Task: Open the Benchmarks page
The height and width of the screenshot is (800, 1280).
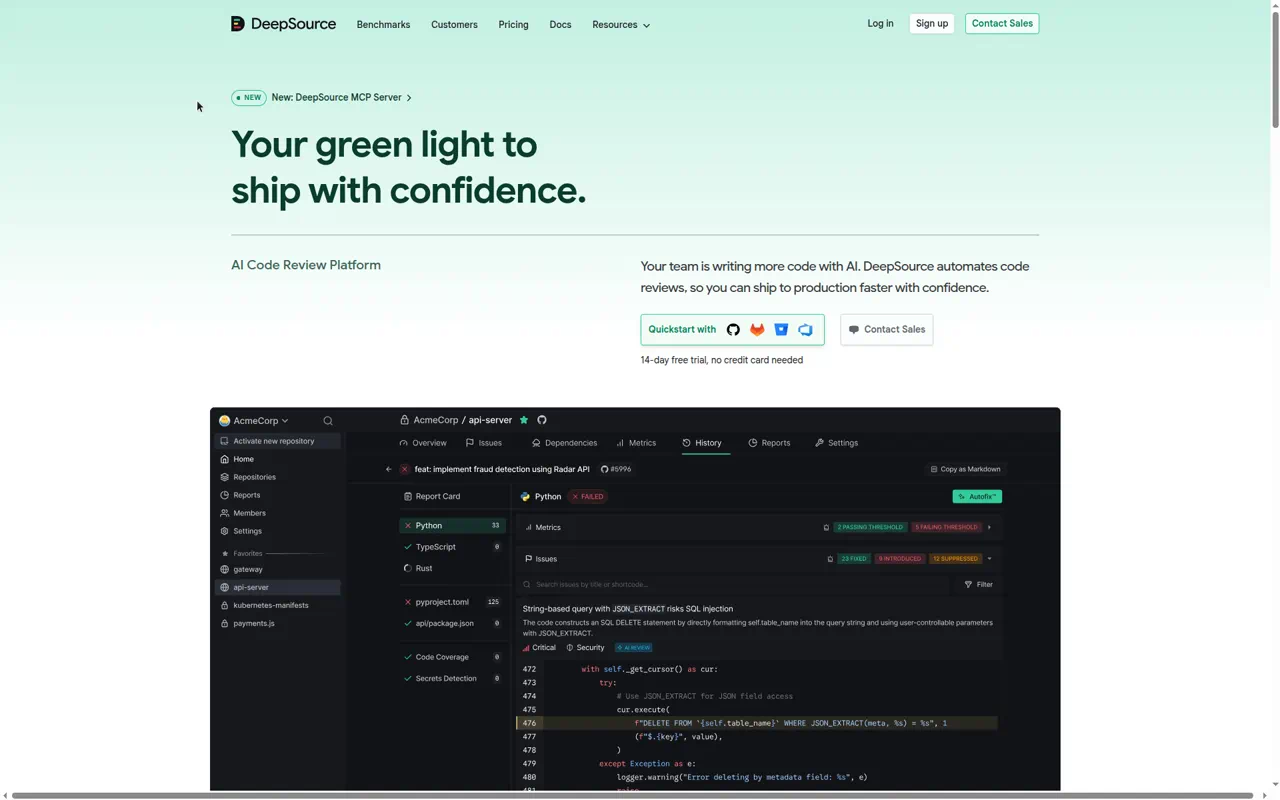Action: 383,25
